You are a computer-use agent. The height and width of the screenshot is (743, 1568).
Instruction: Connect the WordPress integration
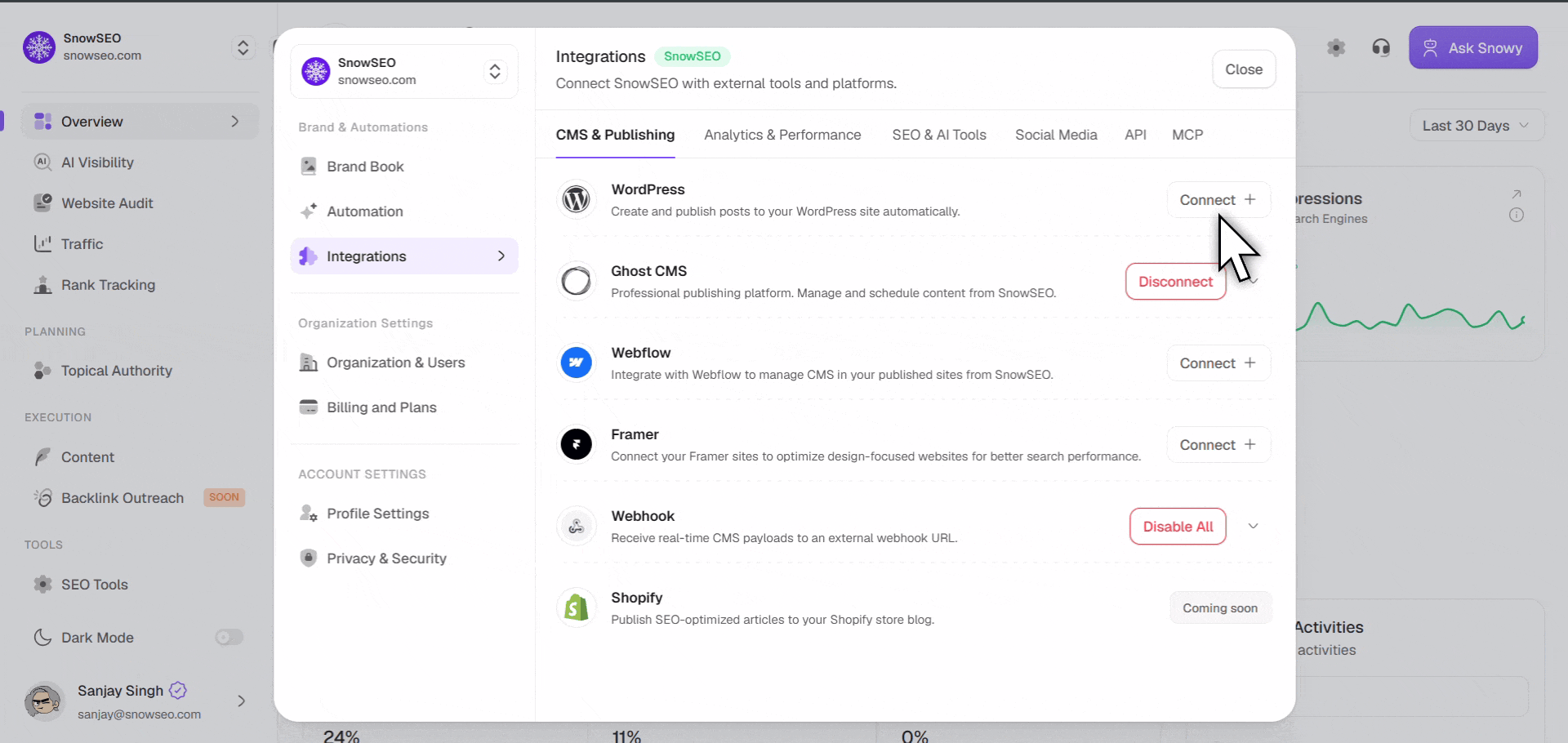click(x=1218, y=200)
